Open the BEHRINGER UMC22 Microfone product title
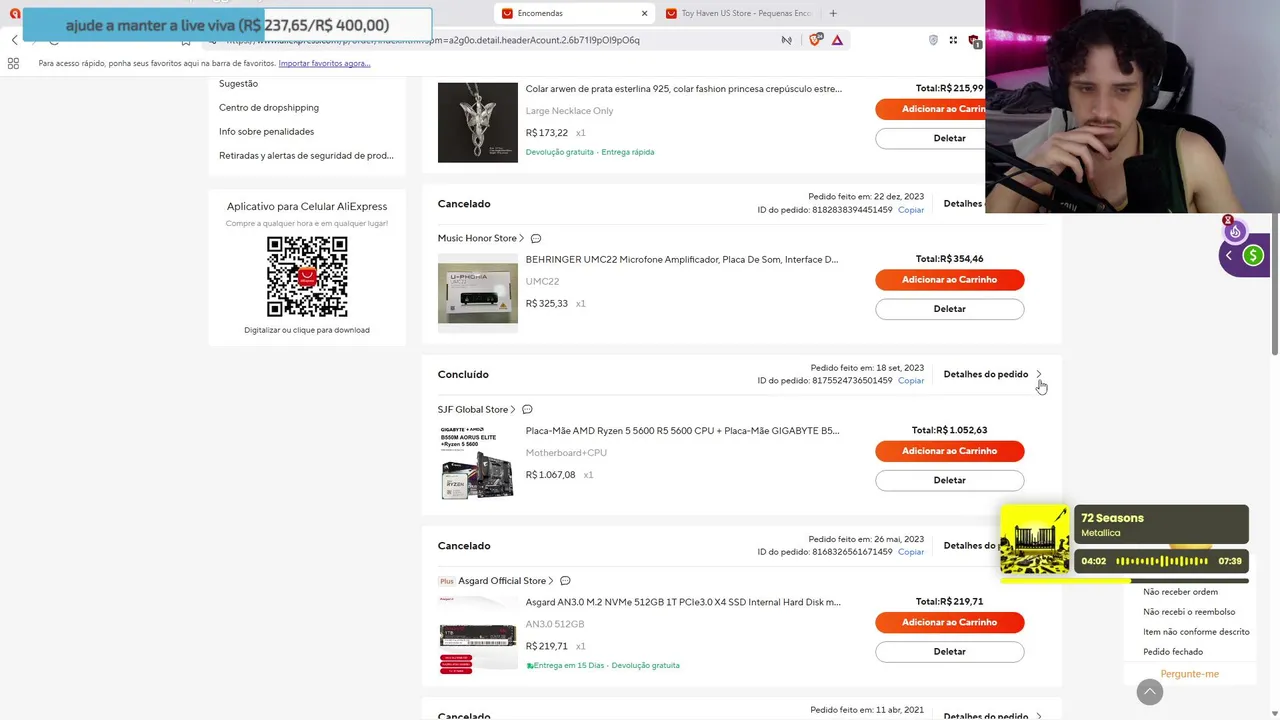The image size is (1280, 720). coord(682,260)
